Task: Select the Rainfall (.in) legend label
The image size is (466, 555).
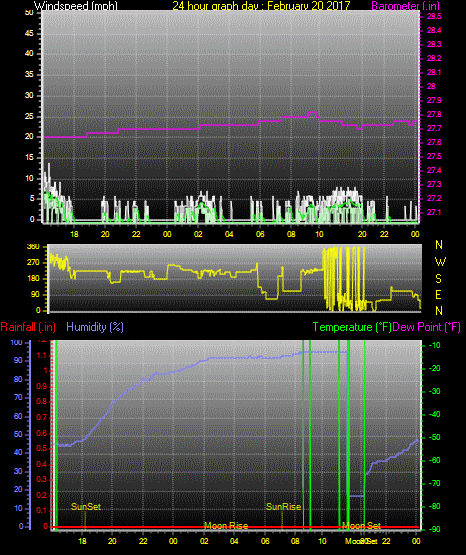Action: point(28,327)
